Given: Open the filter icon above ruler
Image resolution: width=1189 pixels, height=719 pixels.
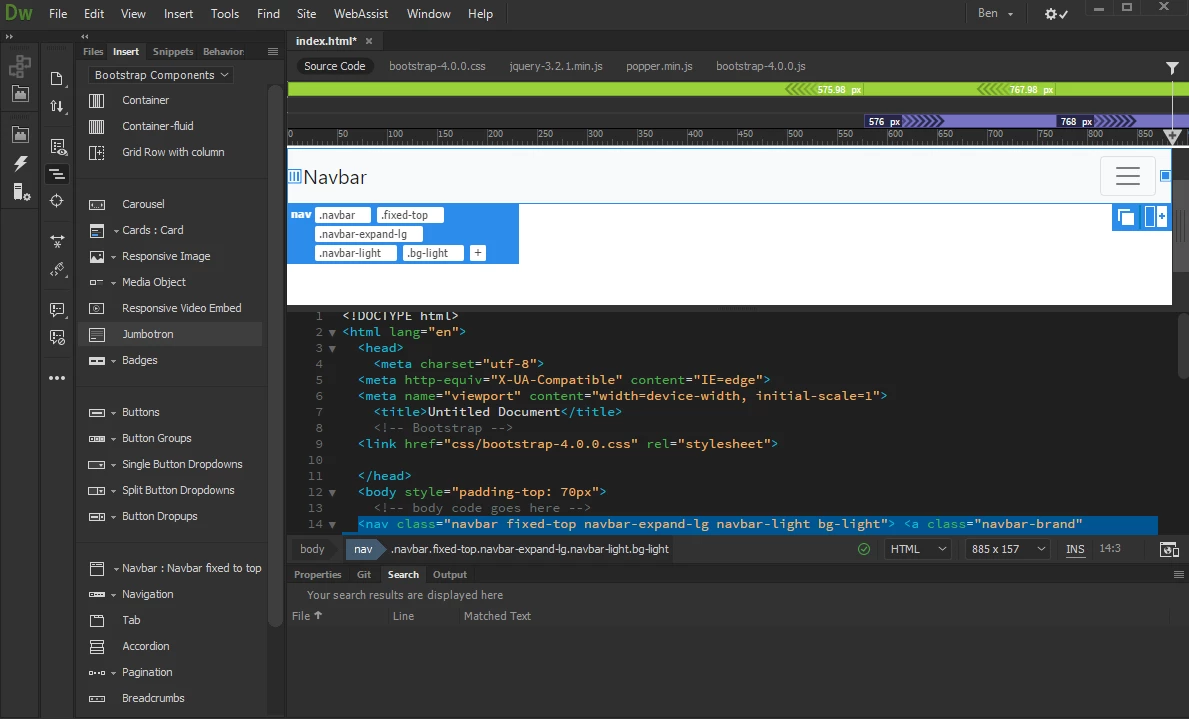Looking at the screenshot, I should click(1172, 68).
